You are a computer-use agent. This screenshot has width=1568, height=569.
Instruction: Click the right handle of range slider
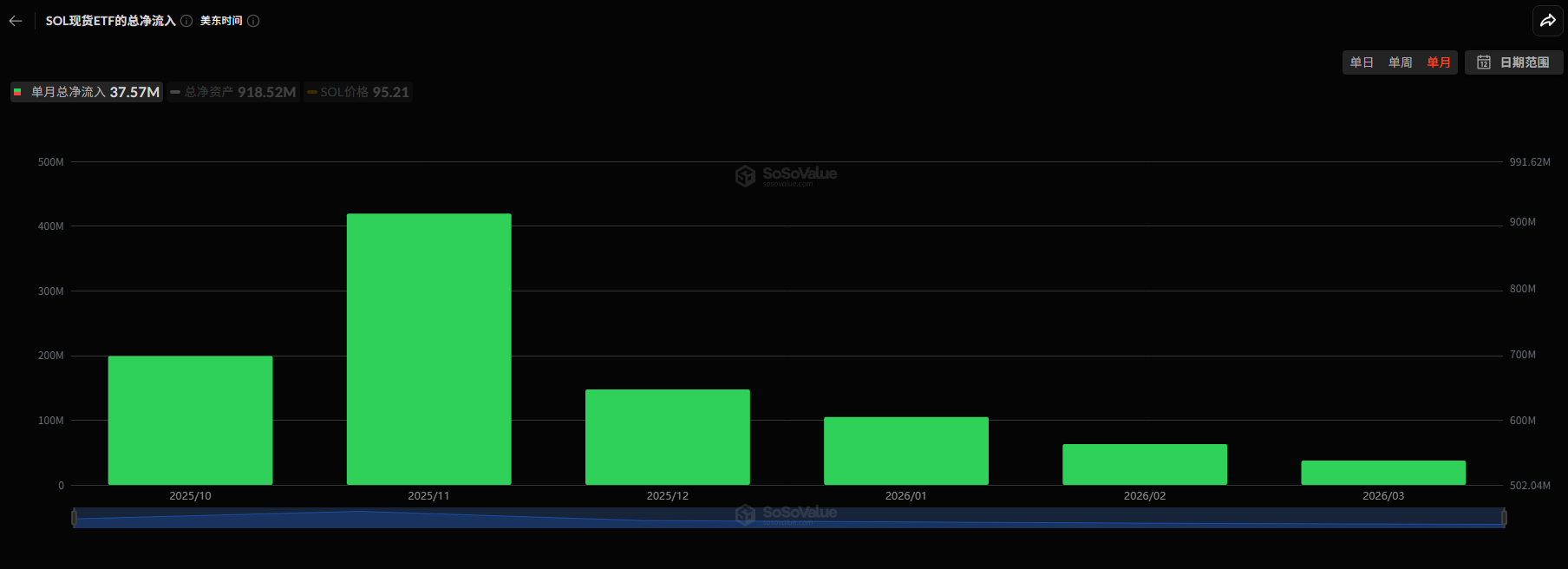pos(1504,518)
